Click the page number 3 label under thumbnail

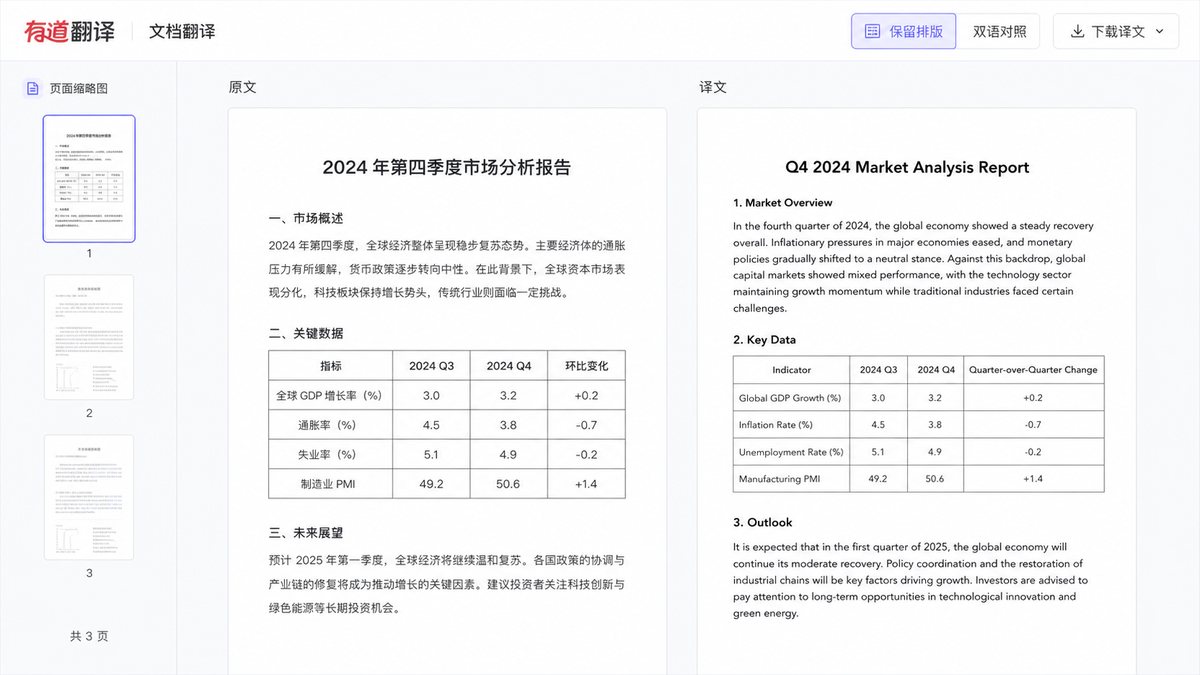89,573
